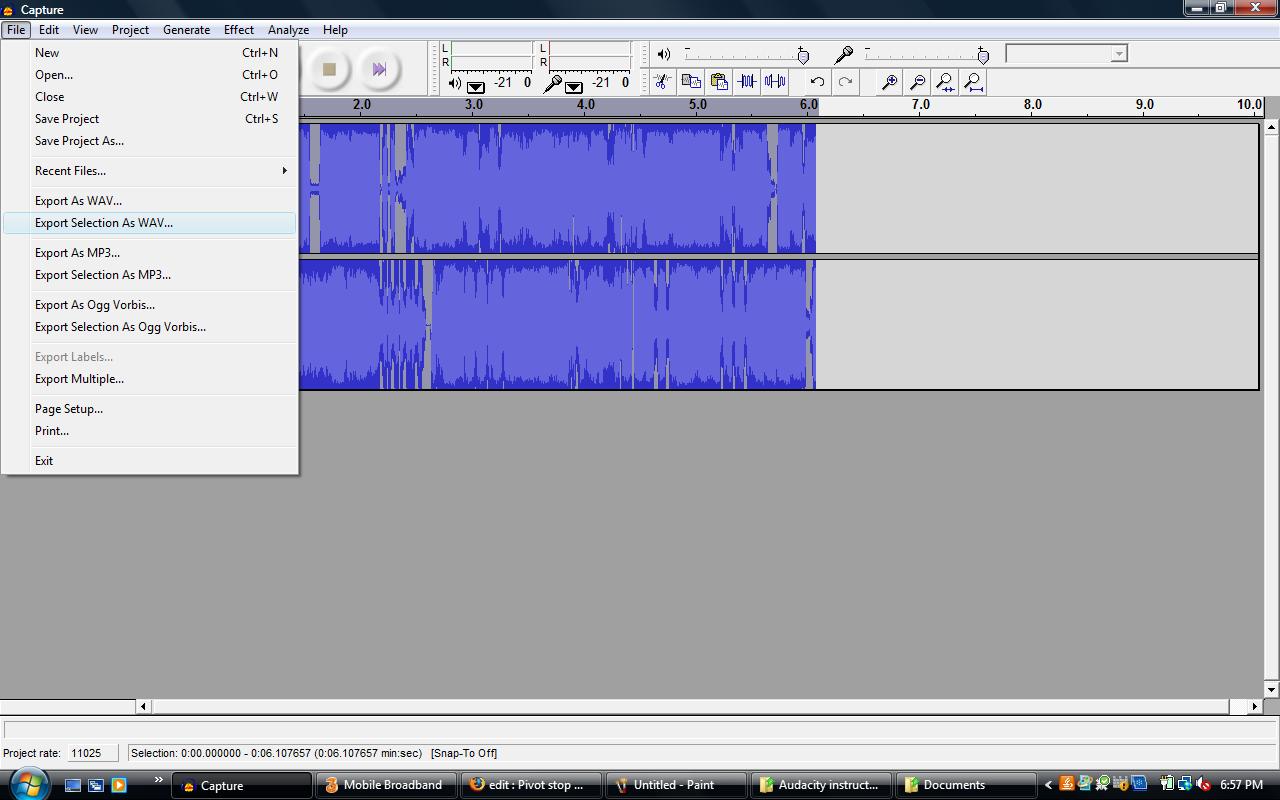This screenshot has height=800, width=1280.
Task: Choose Page Setup...
Action: pyautogui.click(x=149, y=409)
